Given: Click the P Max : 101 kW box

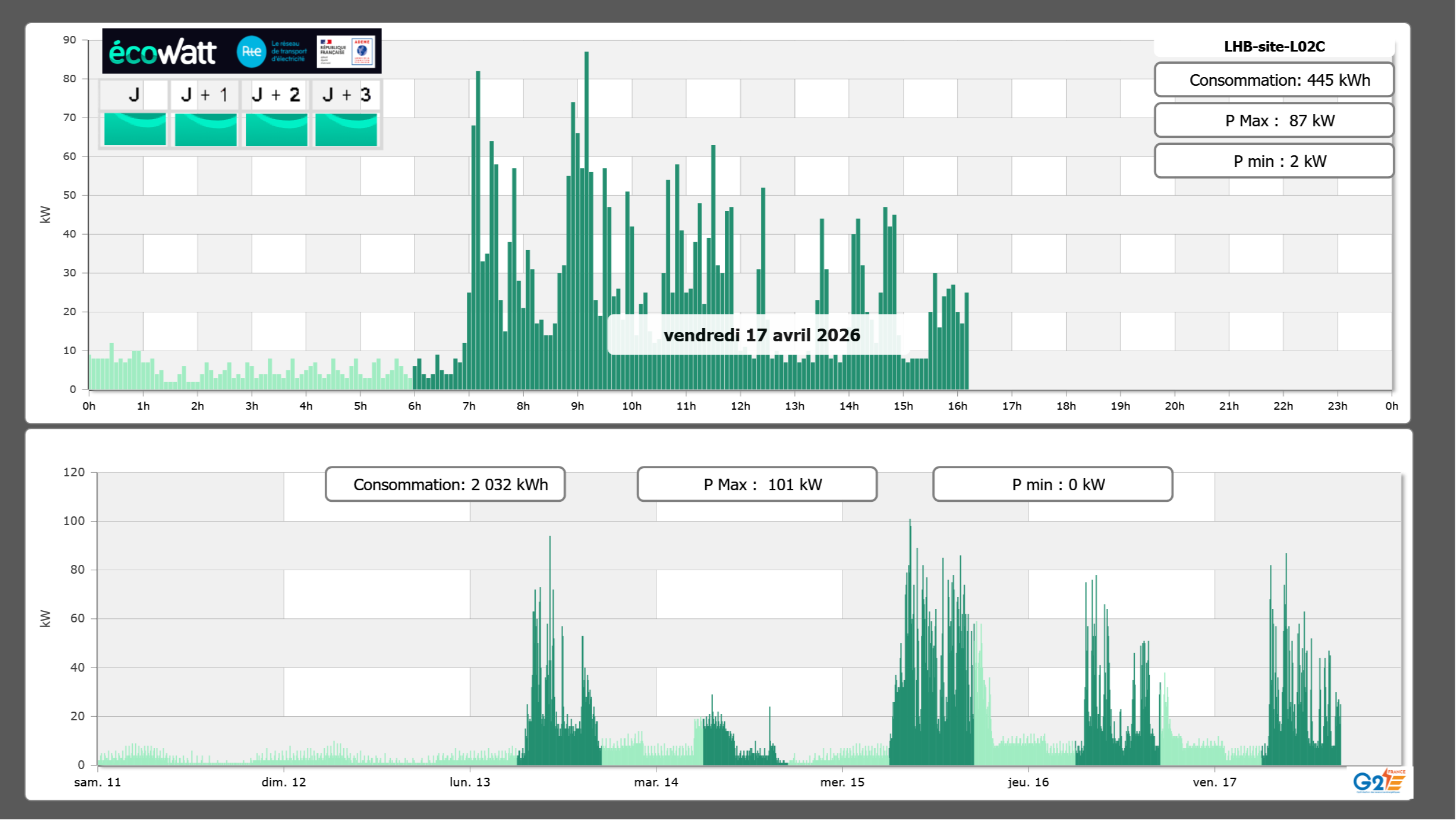Looking at the screenshot, I should point(757,484).
